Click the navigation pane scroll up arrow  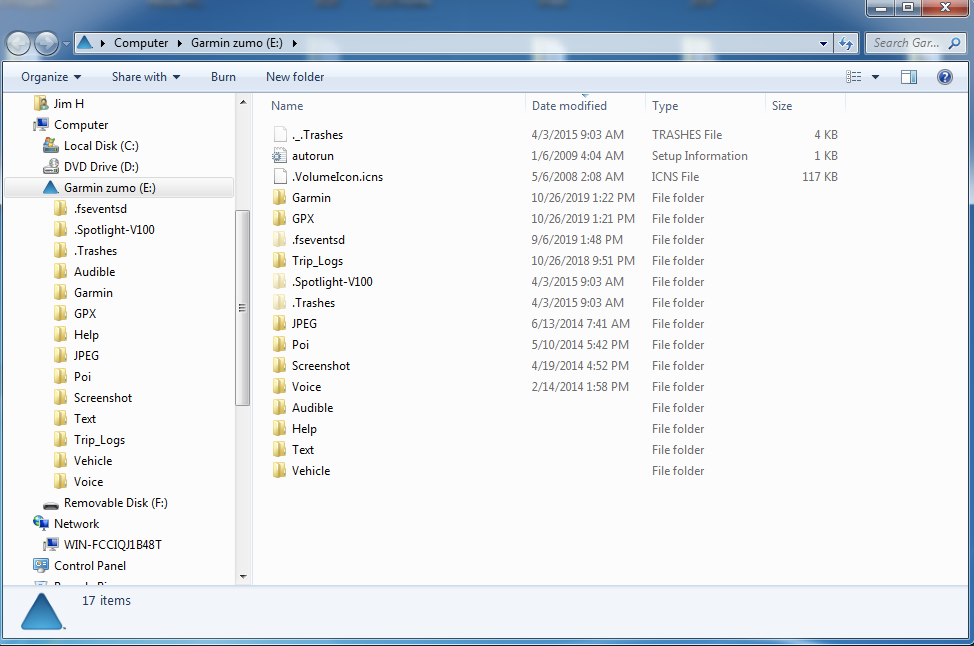[x=243, y=102]
